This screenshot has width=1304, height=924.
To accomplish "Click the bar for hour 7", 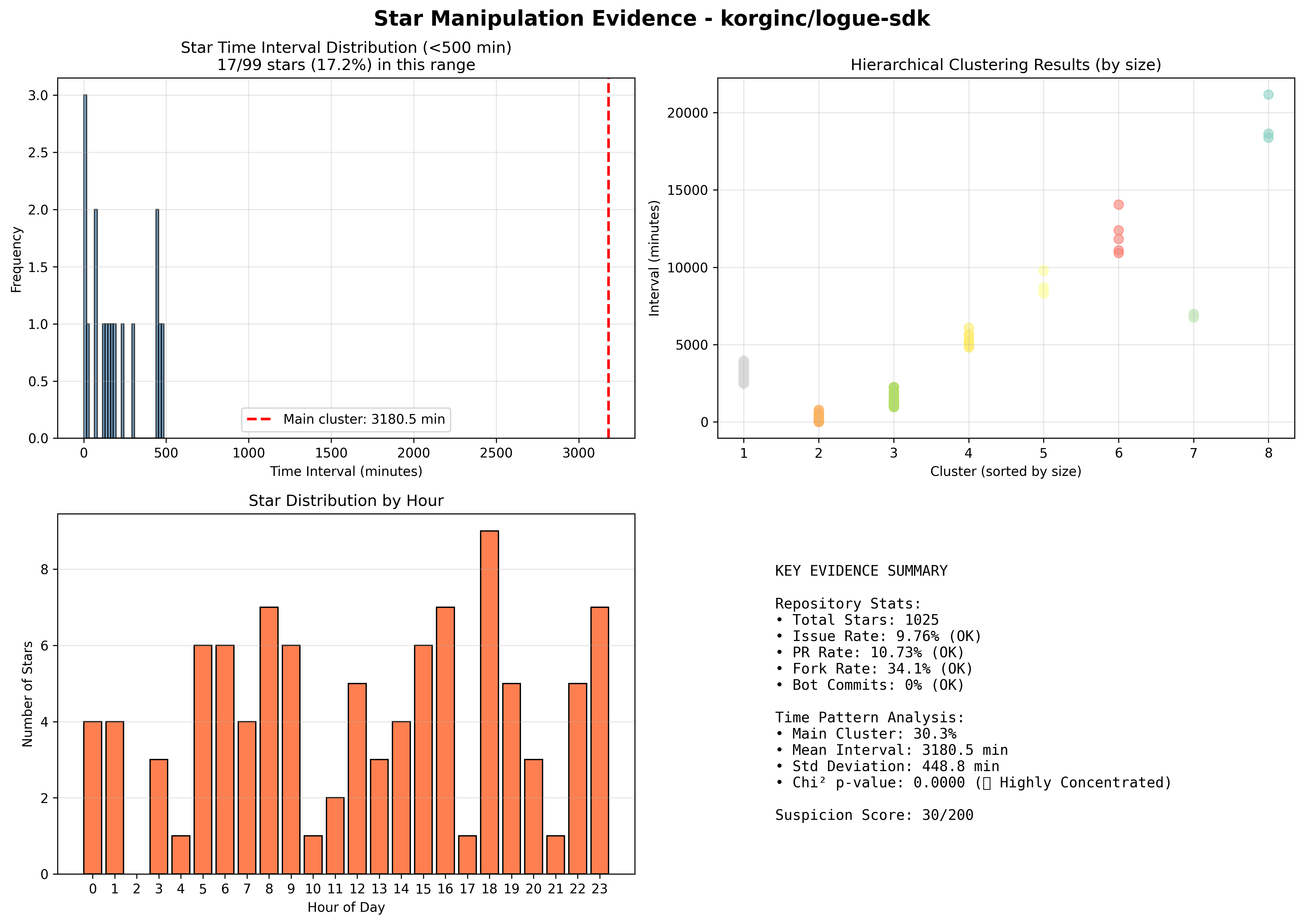I will tap(247, 798).
